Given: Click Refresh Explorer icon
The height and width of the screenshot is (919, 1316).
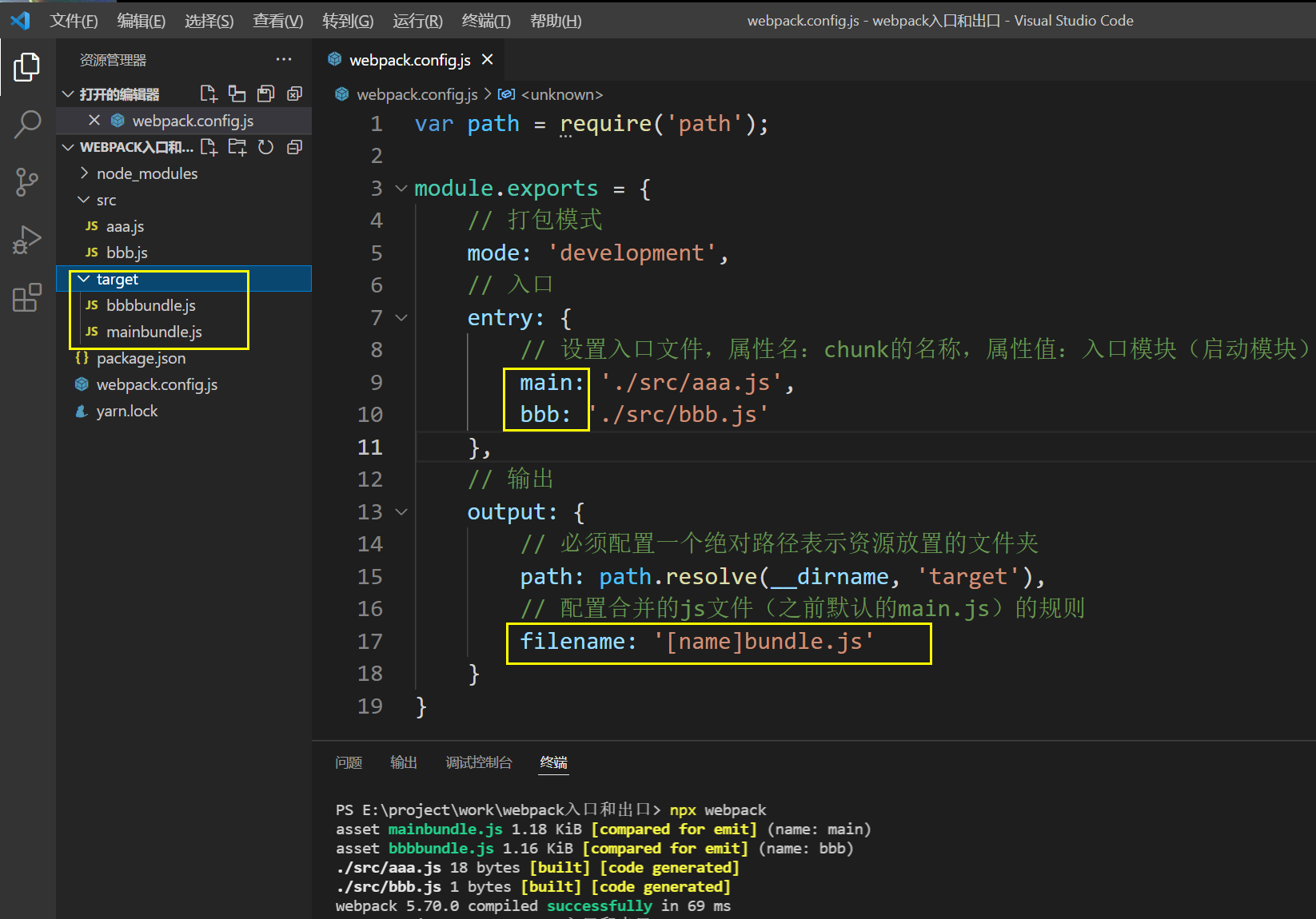Looking at the screenshot, I should (266, 147).
